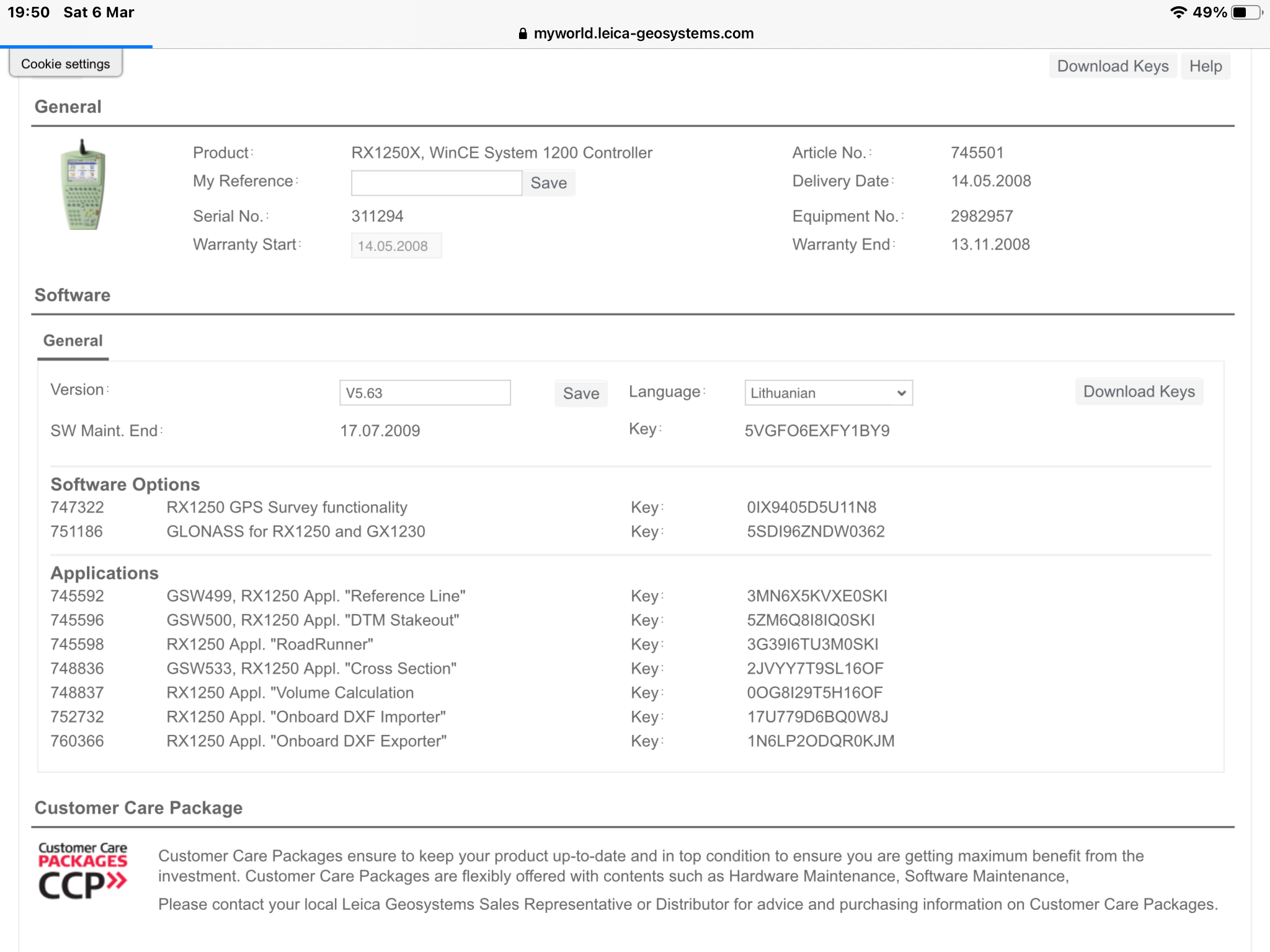Open the Language dropdown set to Lithuanian
The height and width of the screenshot is (952, 1270).
click(828, 393)
